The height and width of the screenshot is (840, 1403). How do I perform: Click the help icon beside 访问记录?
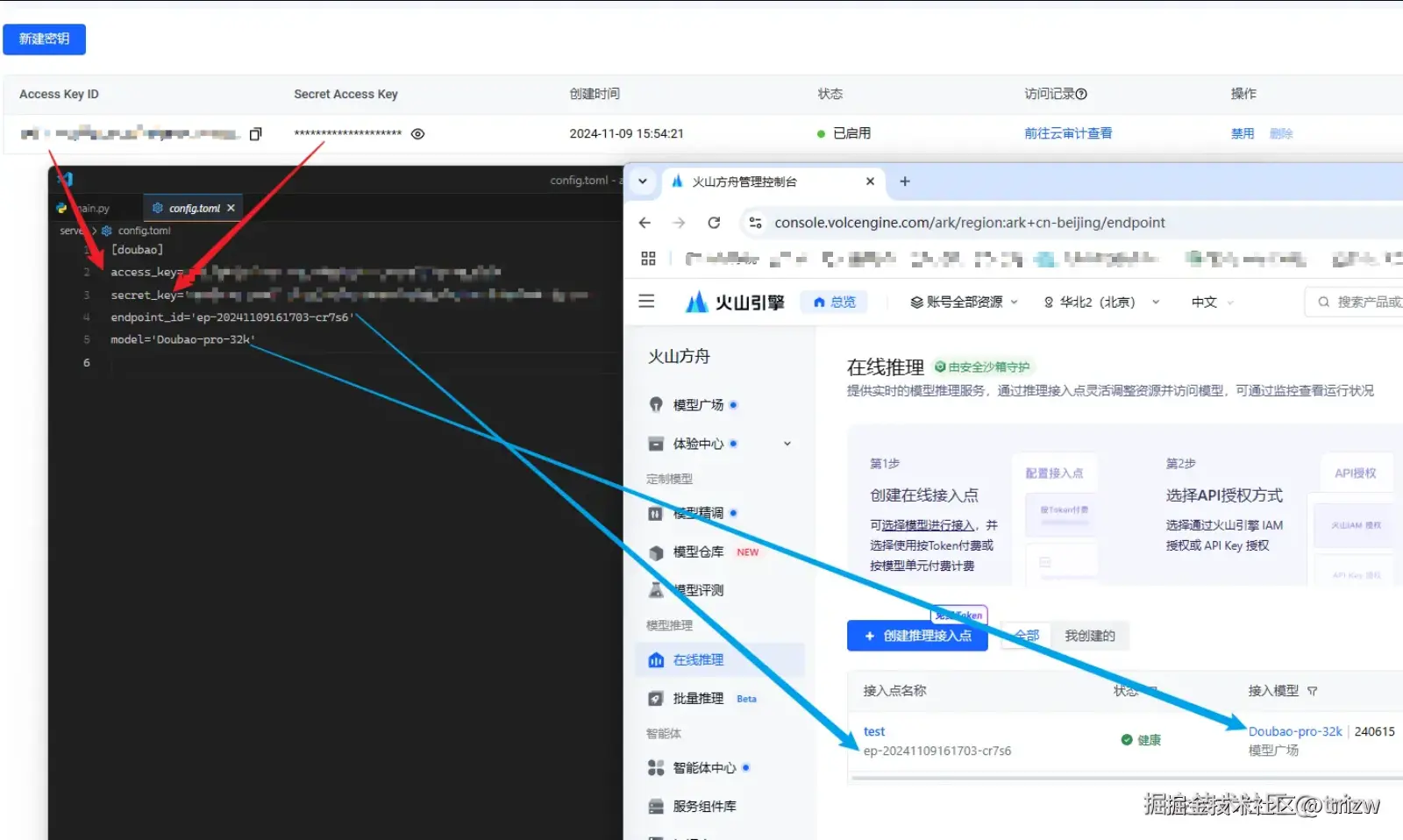(1081, 94)
